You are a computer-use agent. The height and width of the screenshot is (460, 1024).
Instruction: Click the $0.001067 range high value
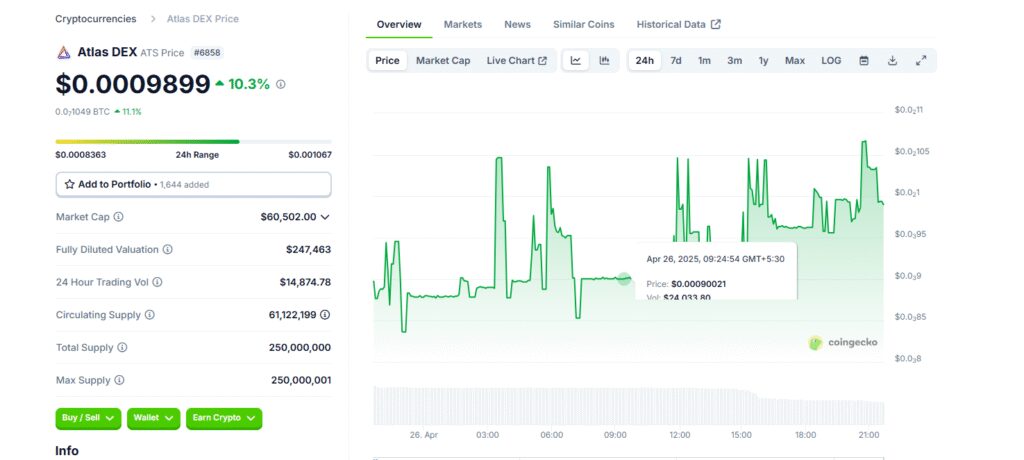tap(310, 155)
